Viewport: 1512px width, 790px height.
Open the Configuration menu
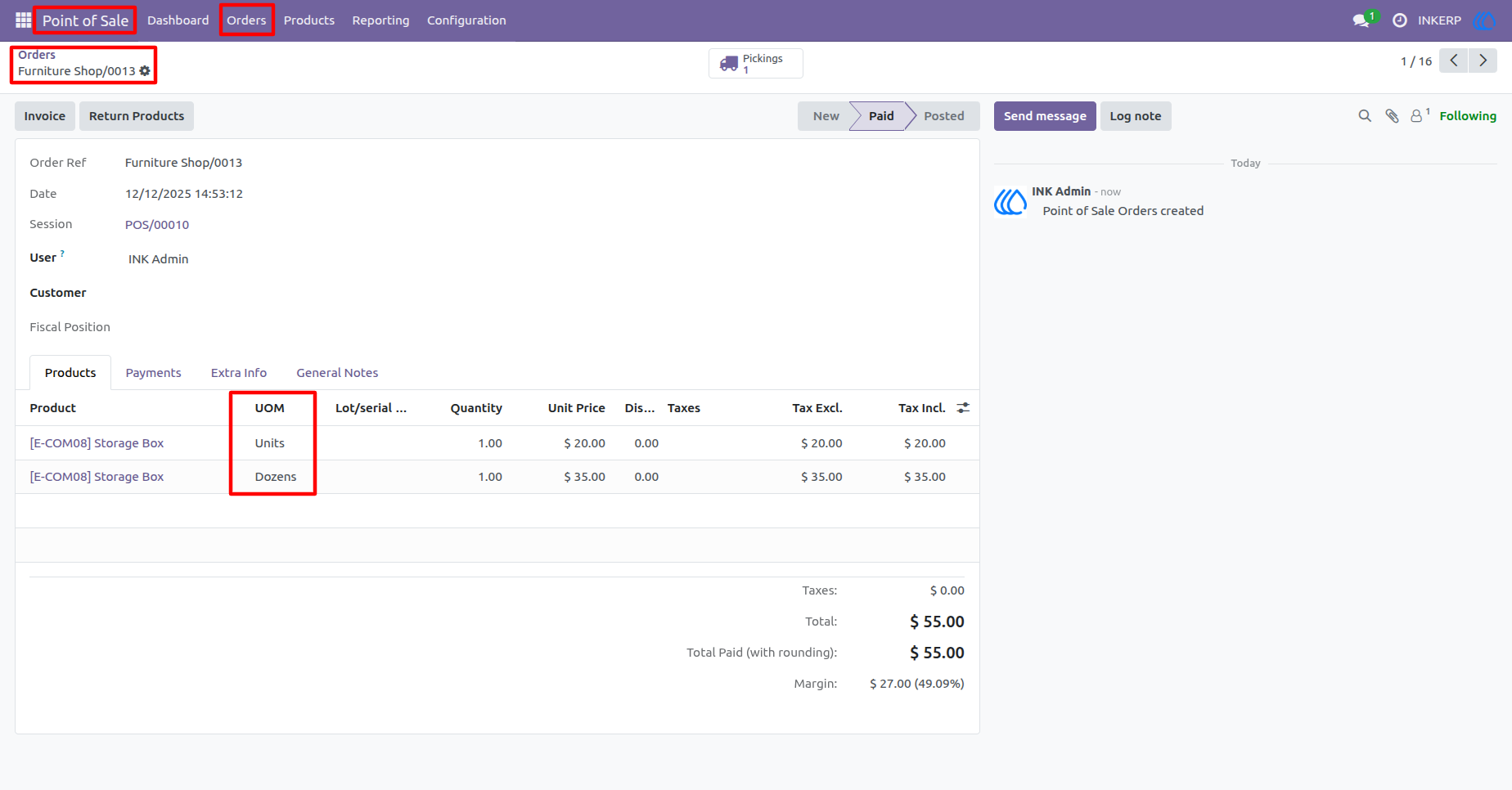point(466,20)
